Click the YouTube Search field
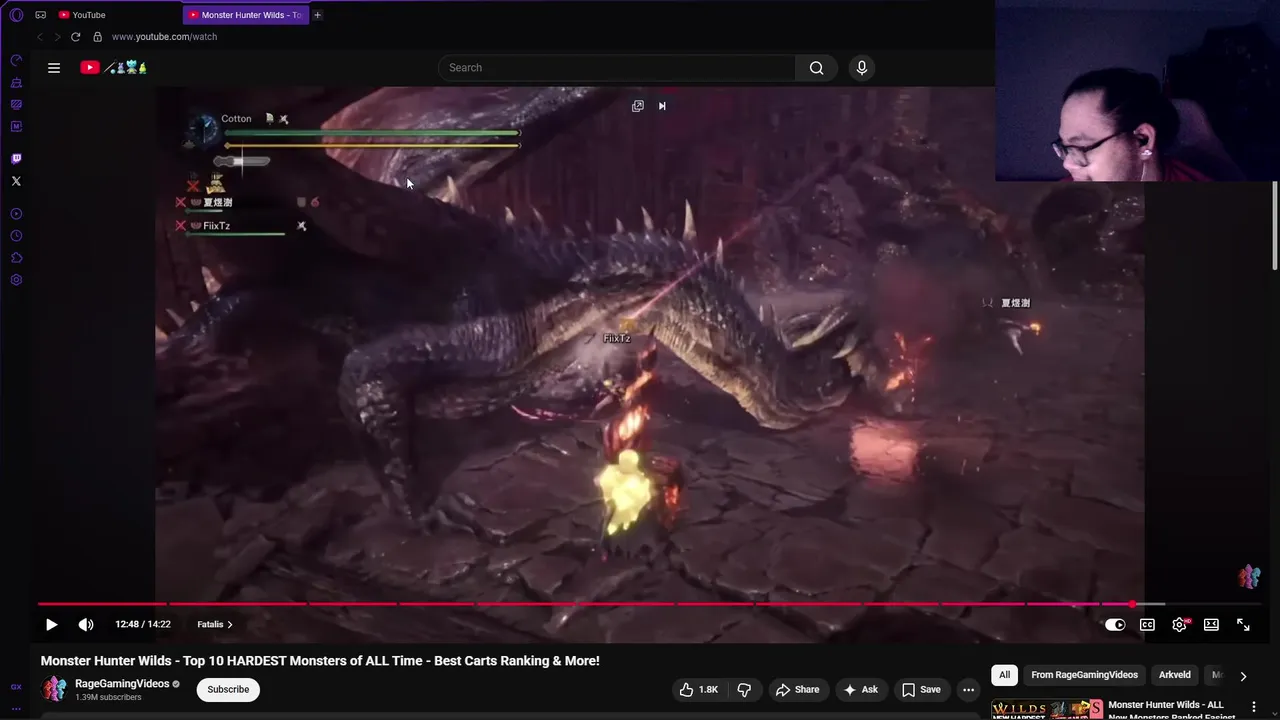The image size is (1280, 720). pyautogui.click(x=616, y=68)
